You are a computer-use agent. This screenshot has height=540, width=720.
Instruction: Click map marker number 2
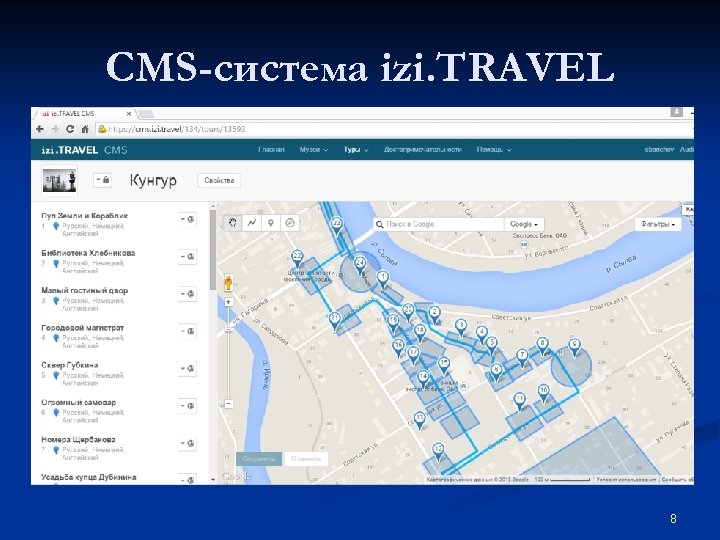434,314
